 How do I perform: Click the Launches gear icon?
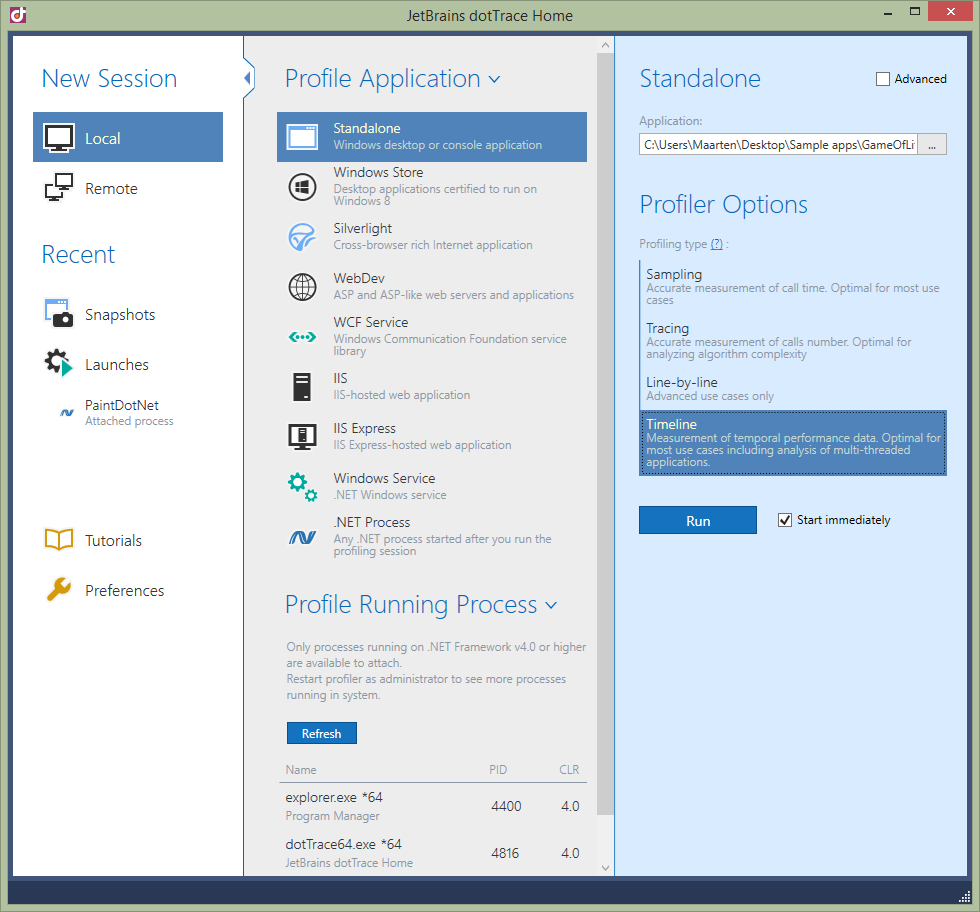click(x=59, y=363)
